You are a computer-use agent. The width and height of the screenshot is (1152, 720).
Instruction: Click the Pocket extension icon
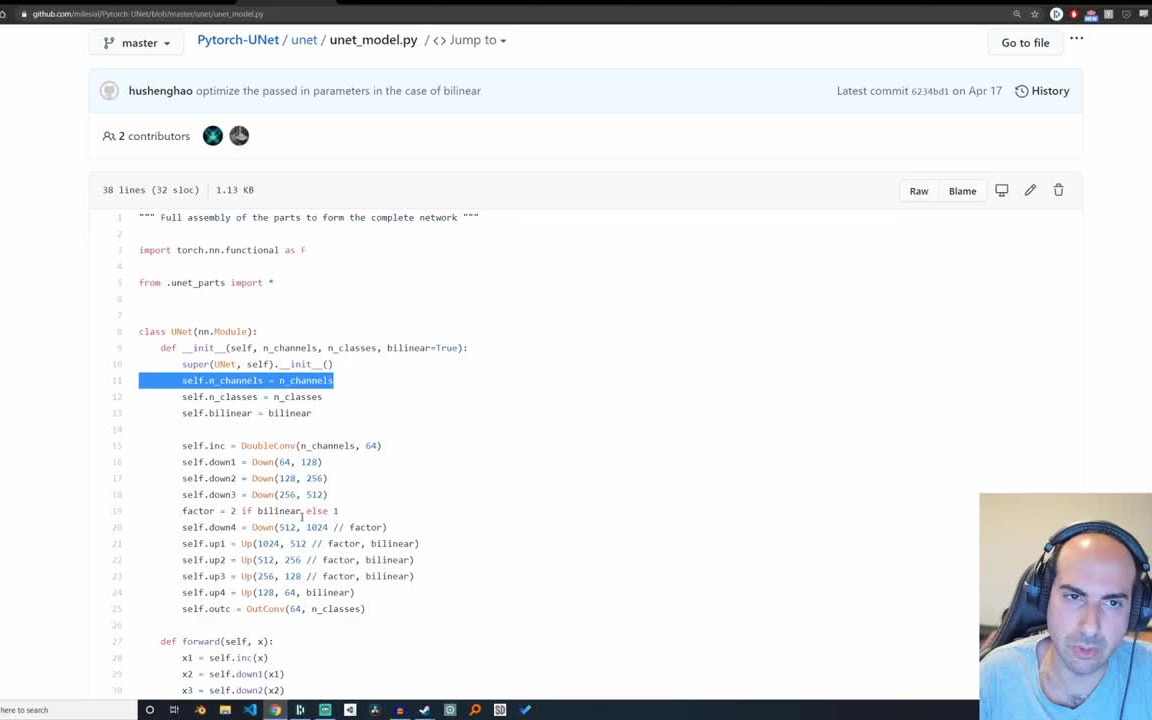pos(1126,14)
